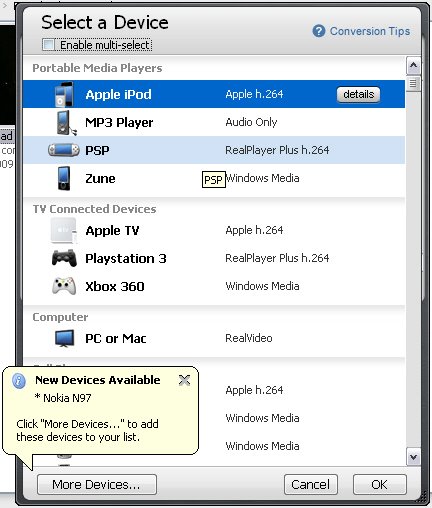Click the Apple iPod device icon
Image resolution: width=432 pixels, height=508 pixels.
point(64,94)
